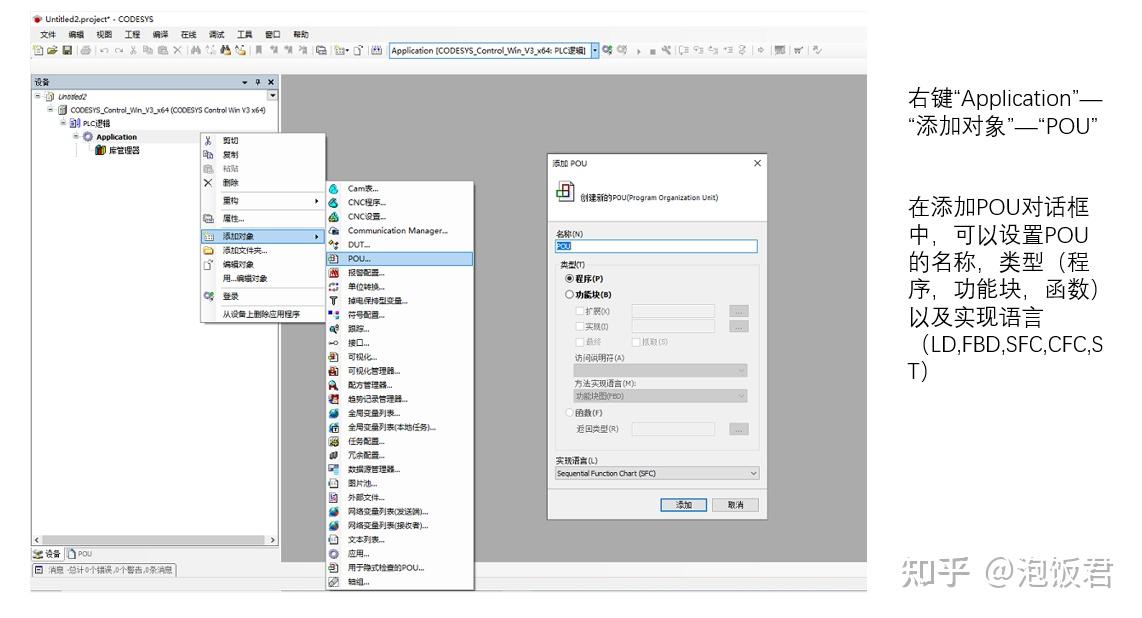
Task: Click the Login icon right of the Application combo
Action: [606, 49]
